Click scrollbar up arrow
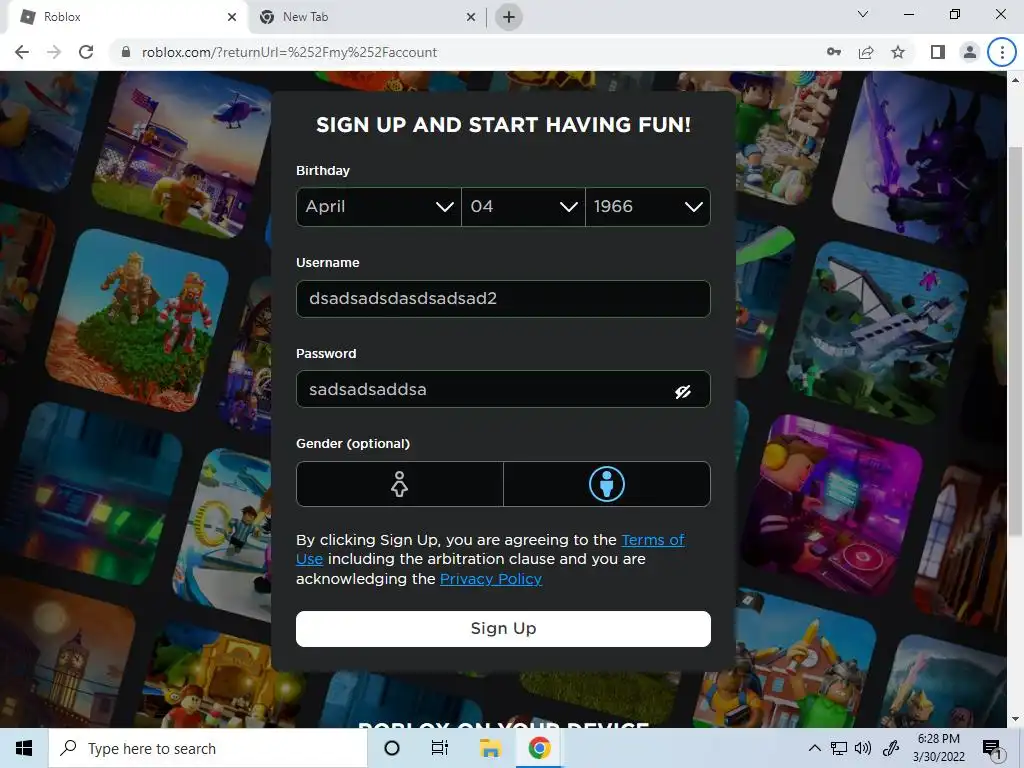 click(x=1015, y=80)
